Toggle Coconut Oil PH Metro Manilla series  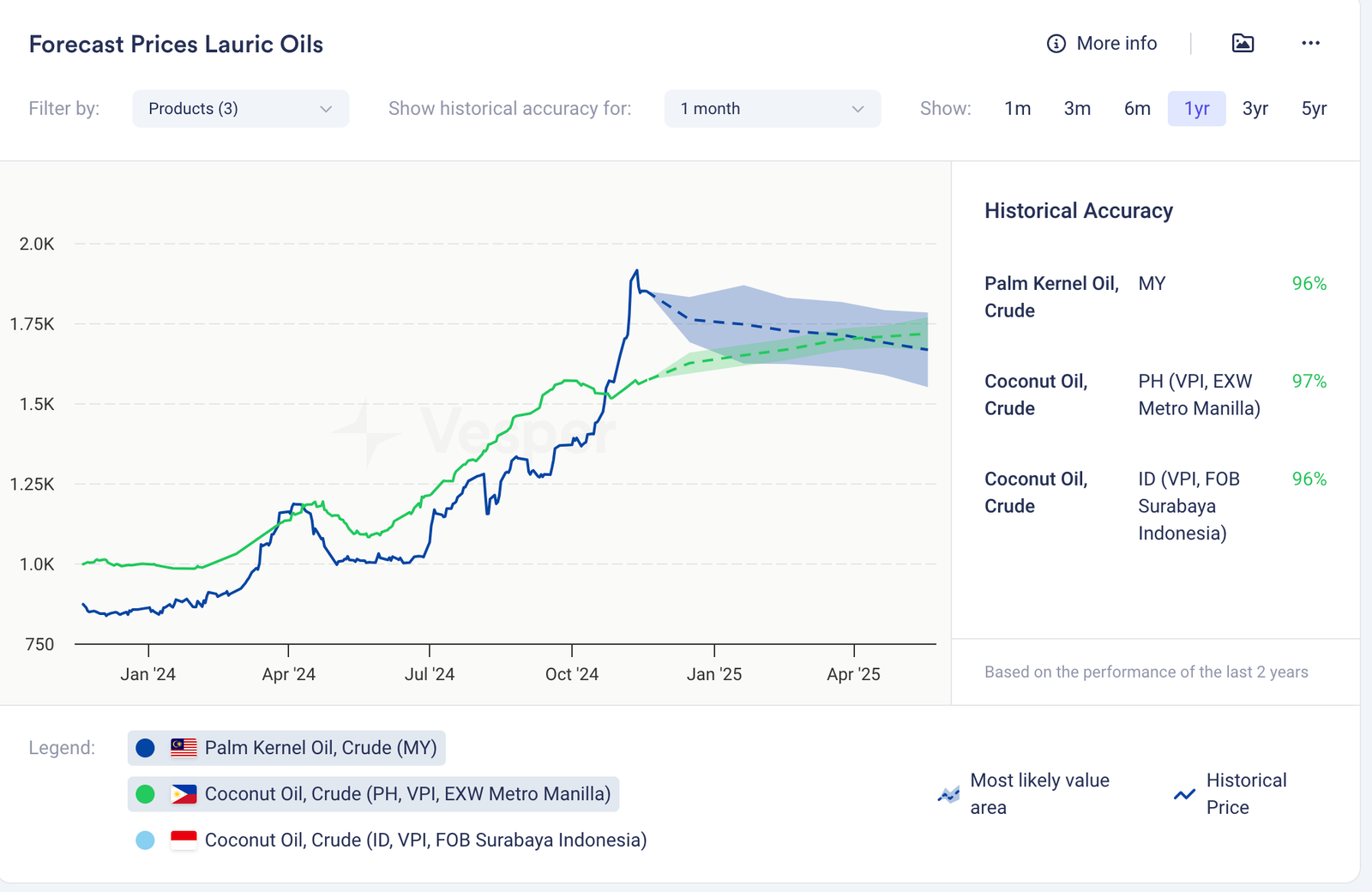(407, 794)
